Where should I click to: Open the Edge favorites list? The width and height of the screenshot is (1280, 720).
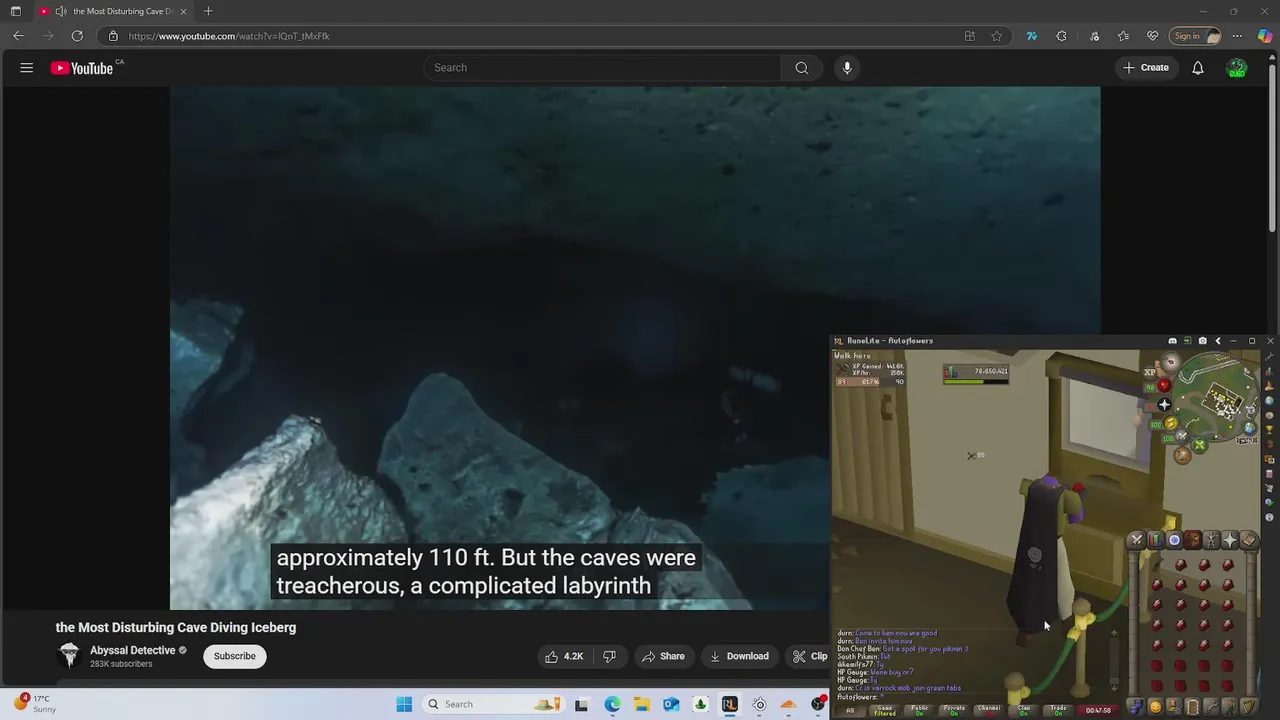click(1123, 36)
